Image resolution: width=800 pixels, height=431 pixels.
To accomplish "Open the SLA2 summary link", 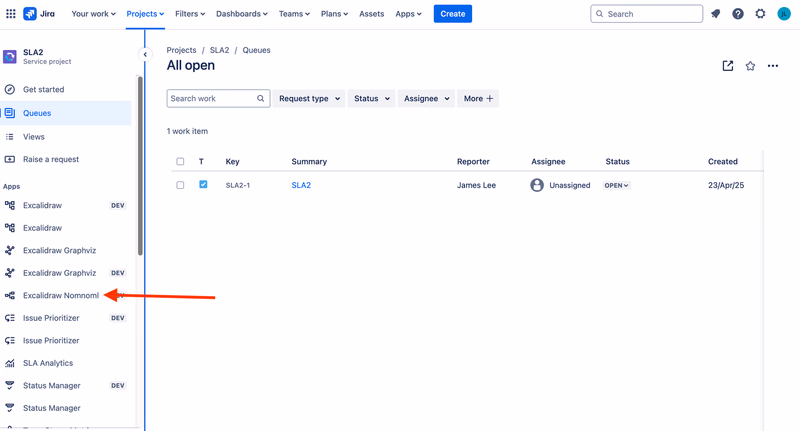I will point(301,185).
